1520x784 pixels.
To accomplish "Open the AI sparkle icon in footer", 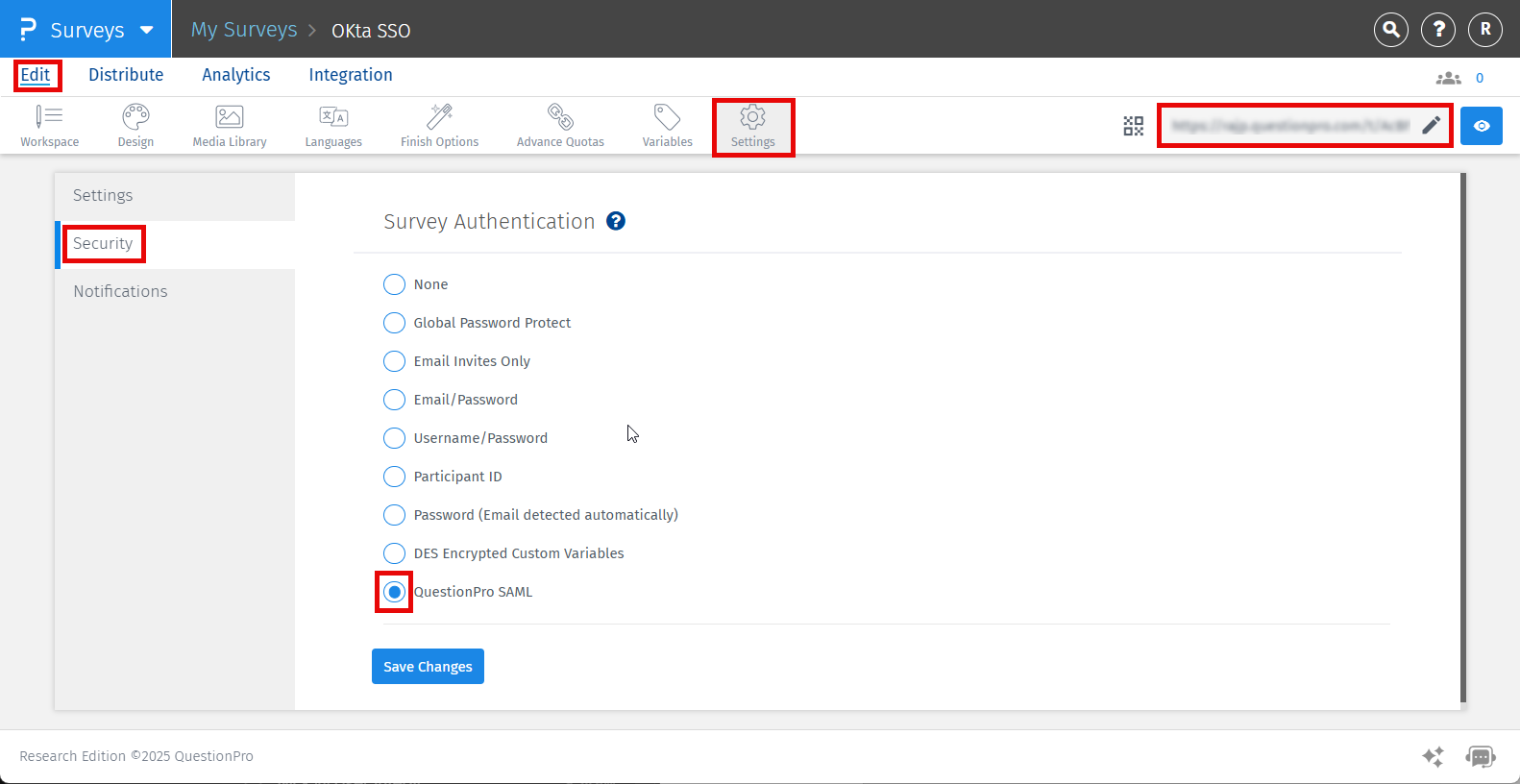I will click(x=1433, y=756).
